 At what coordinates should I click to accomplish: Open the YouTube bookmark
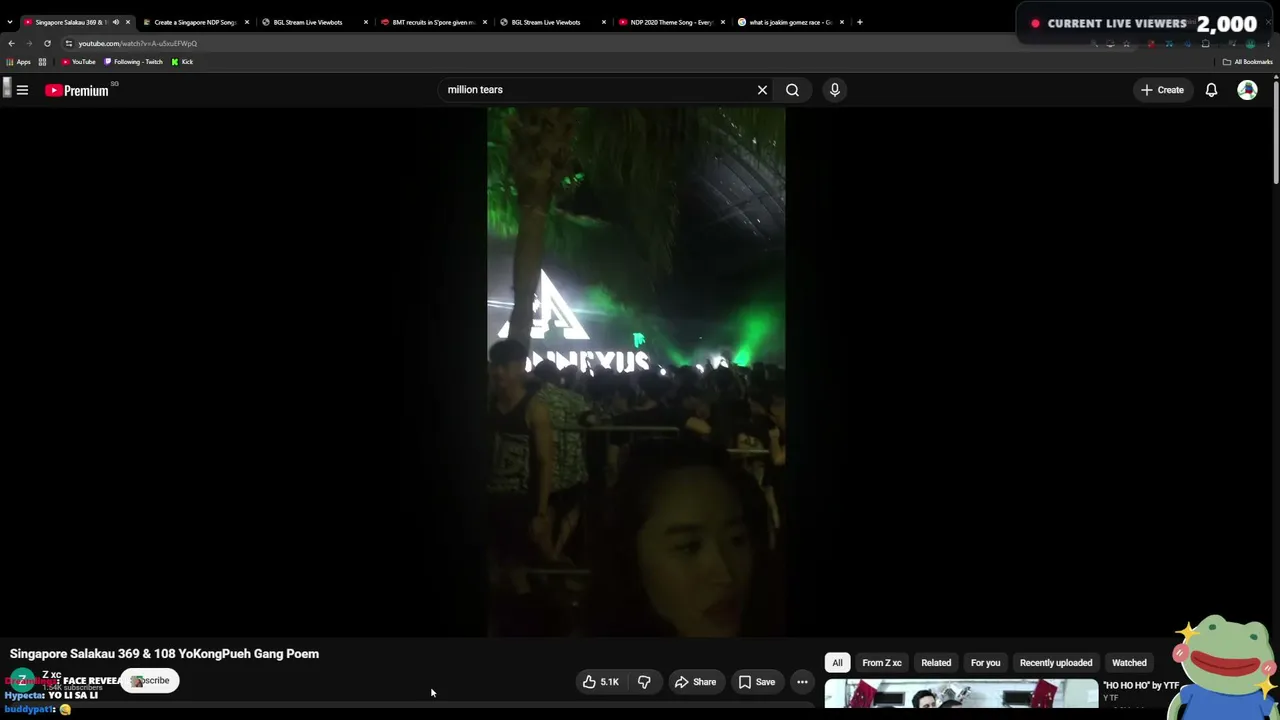[x=79, y=62]
